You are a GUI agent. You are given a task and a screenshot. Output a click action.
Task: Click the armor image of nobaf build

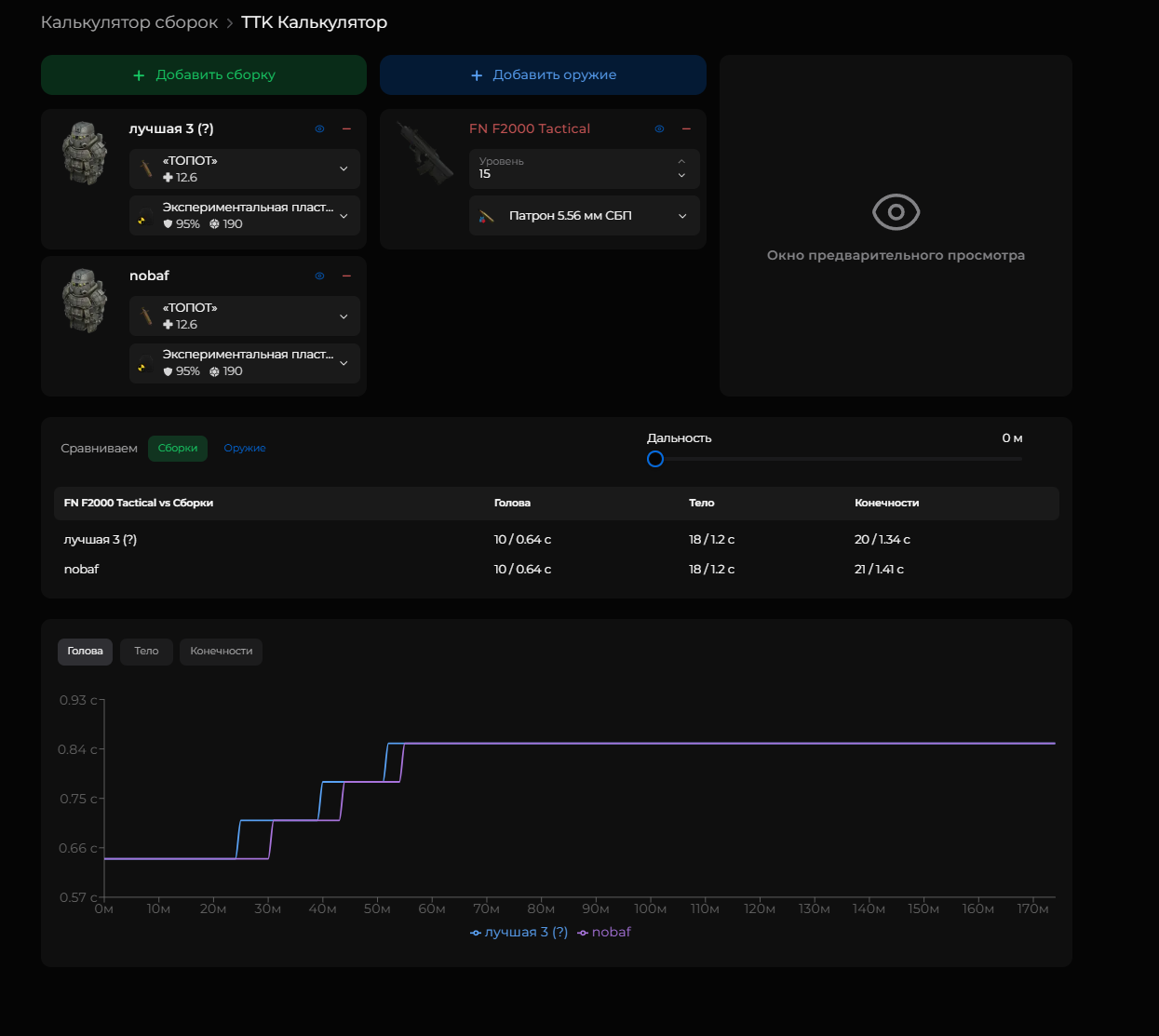(85, 301)
